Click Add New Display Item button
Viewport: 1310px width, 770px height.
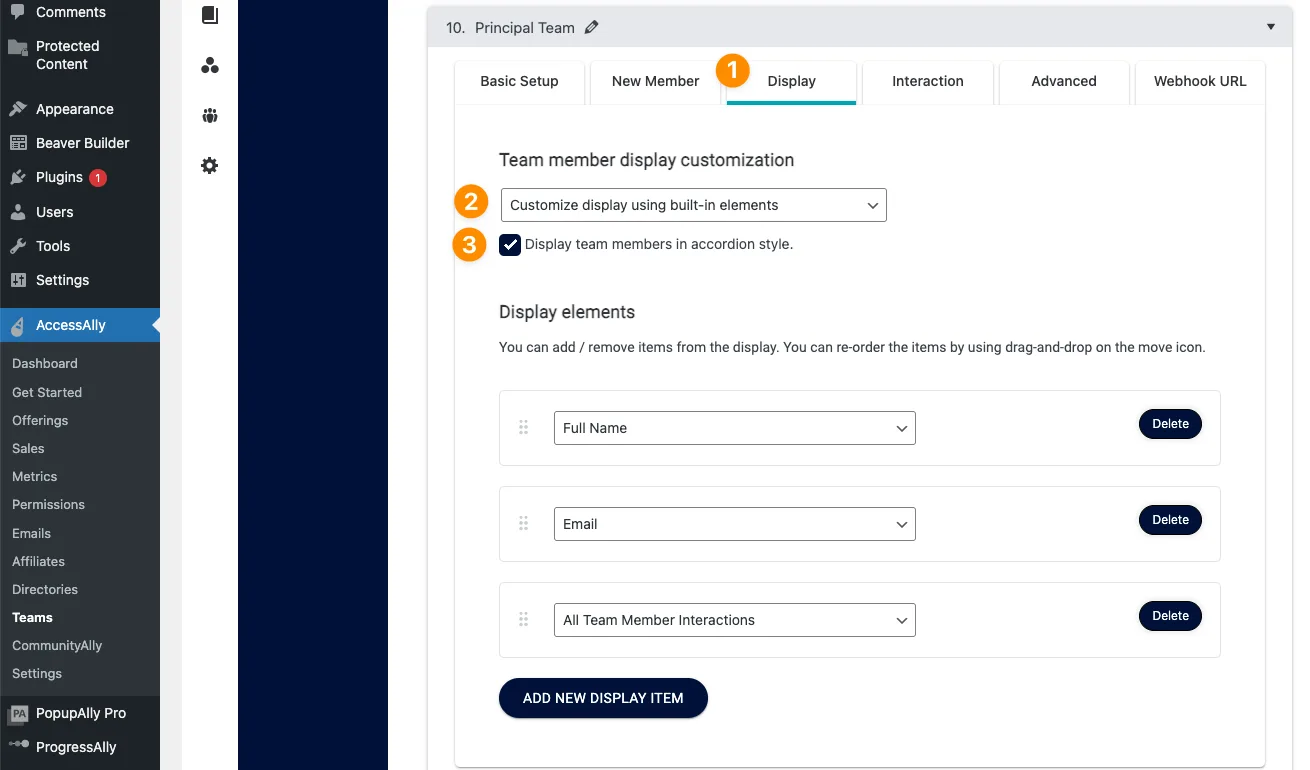click(x=603, y=698)
